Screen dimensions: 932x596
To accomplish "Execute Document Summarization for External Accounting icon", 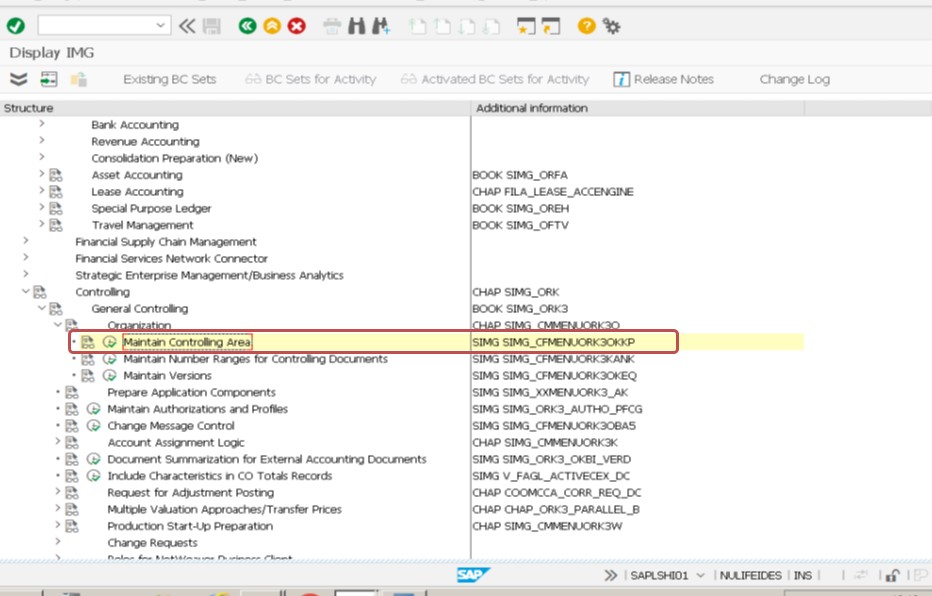I will 93,459.
